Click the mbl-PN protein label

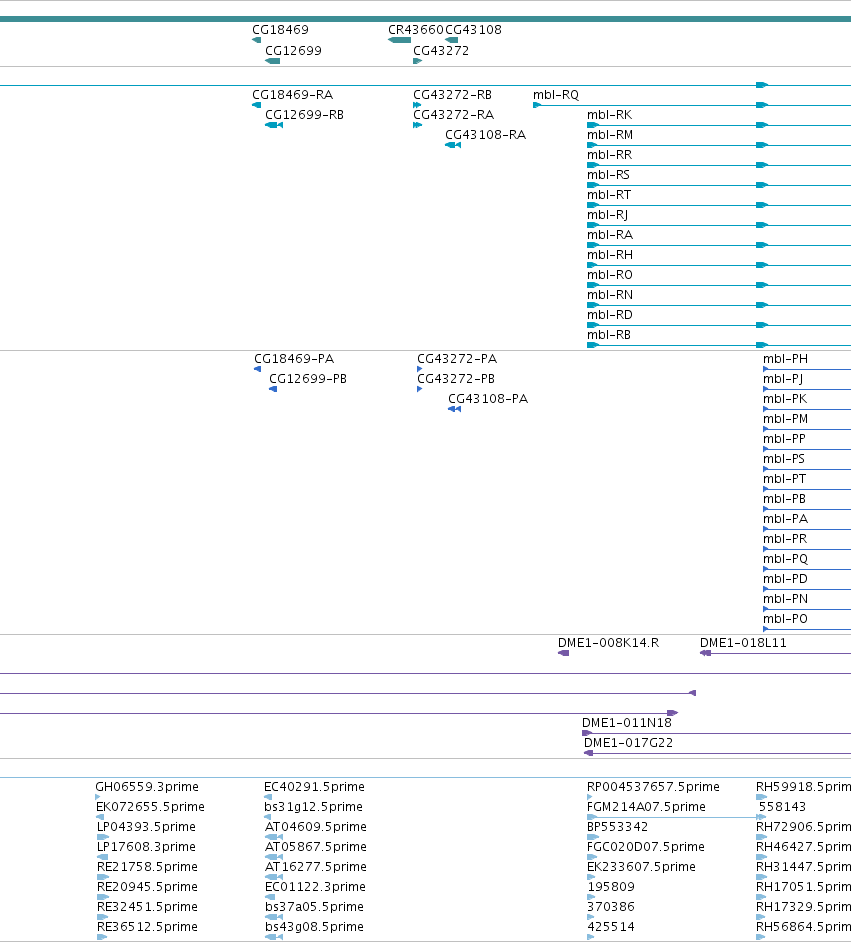pos(786,599)
